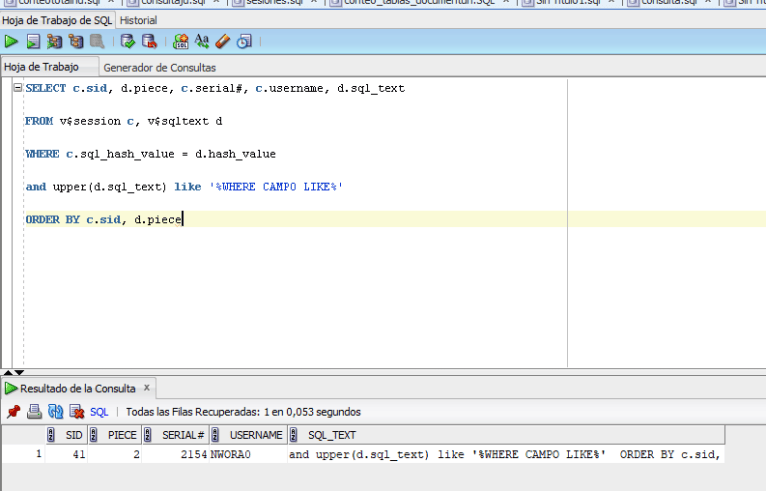The image size is (766, 491).
Task: Click the ORDER BY c.sid, d.piece line
Action: point(104,219)
